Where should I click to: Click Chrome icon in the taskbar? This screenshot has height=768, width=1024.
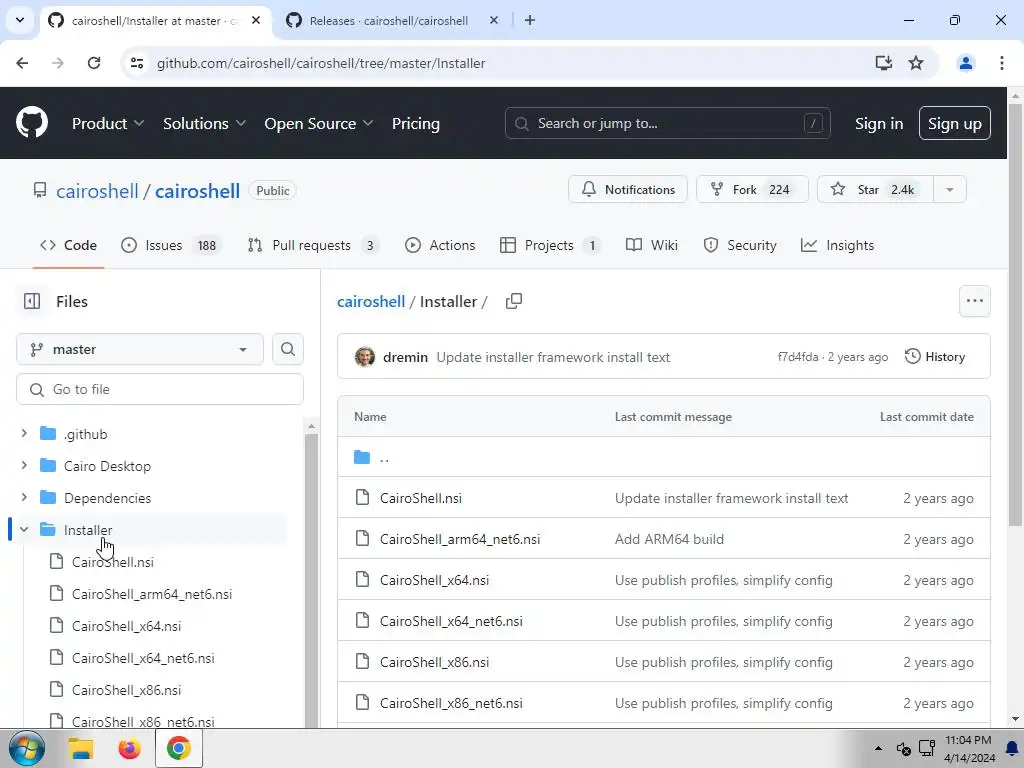pos(178,748)
